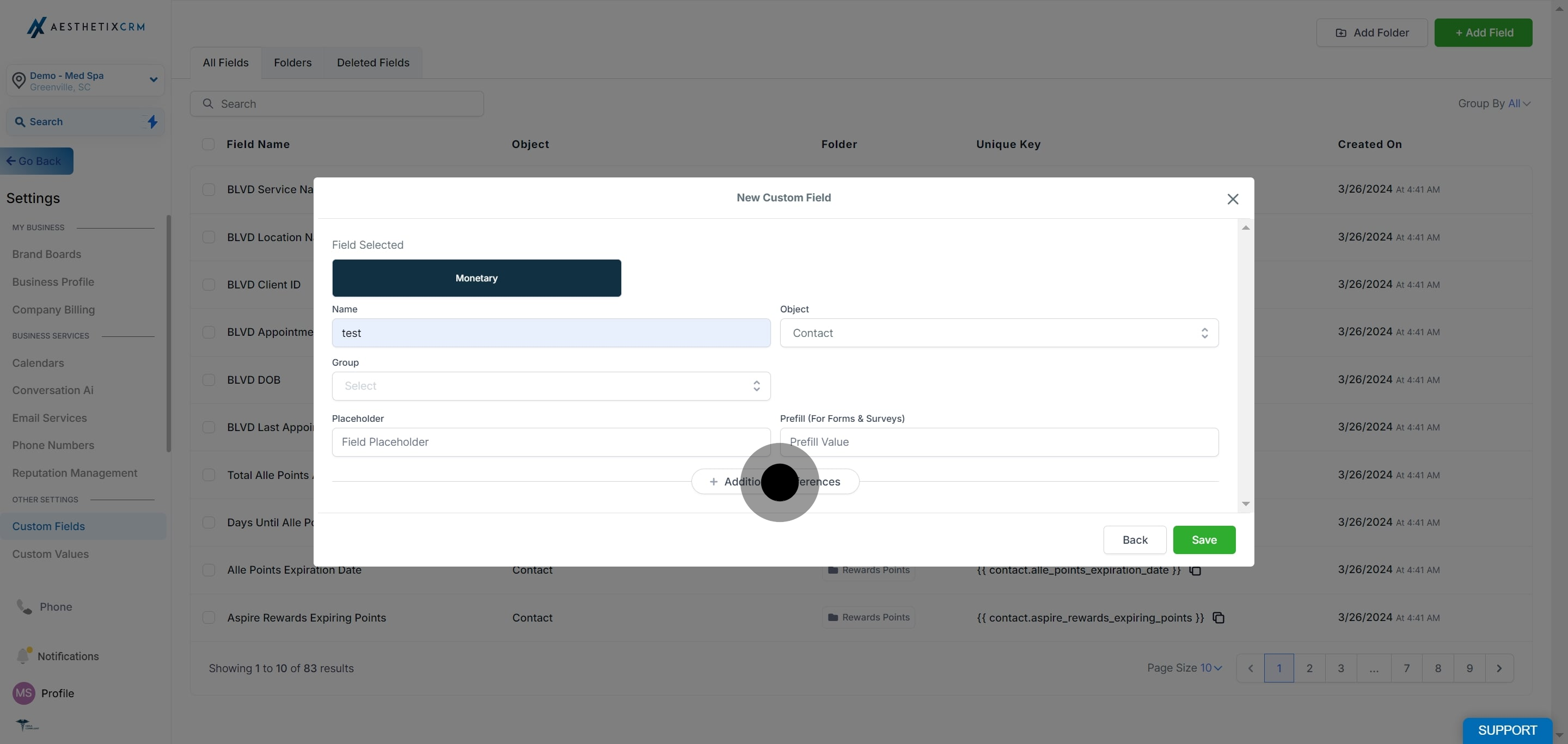The image size is (1568, 744).
Task: Open Conversation Ai settings
Action: tap(53, 390)
